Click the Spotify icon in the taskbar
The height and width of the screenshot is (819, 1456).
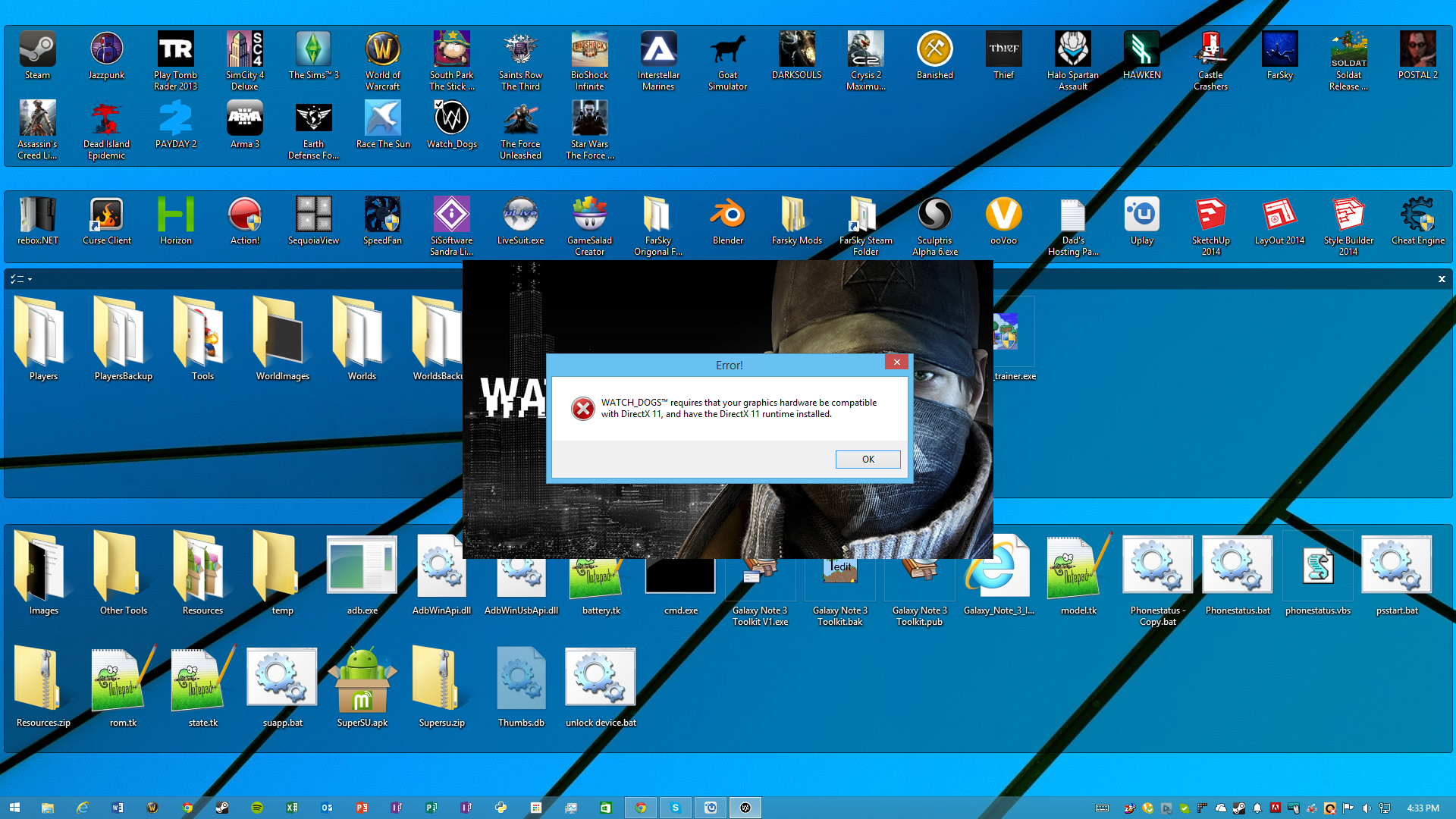tap(257, 808)
